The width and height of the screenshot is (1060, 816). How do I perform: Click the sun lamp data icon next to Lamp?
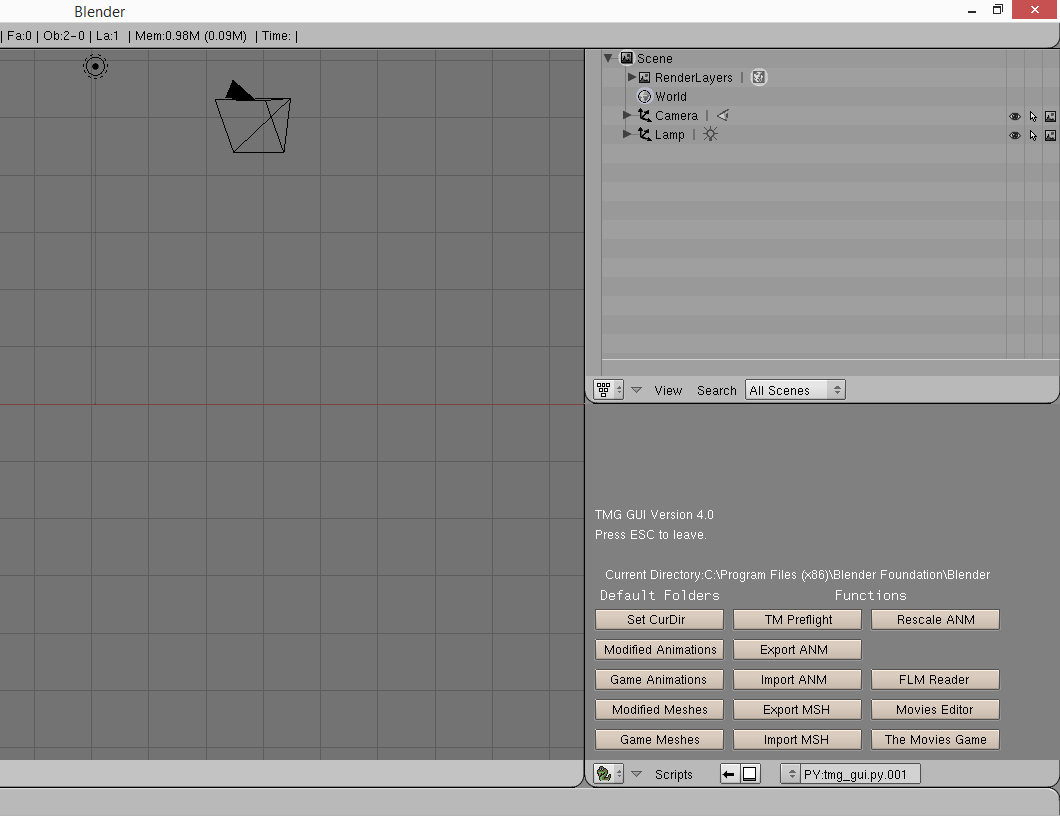pyautogui.click(x=710, y=135)
